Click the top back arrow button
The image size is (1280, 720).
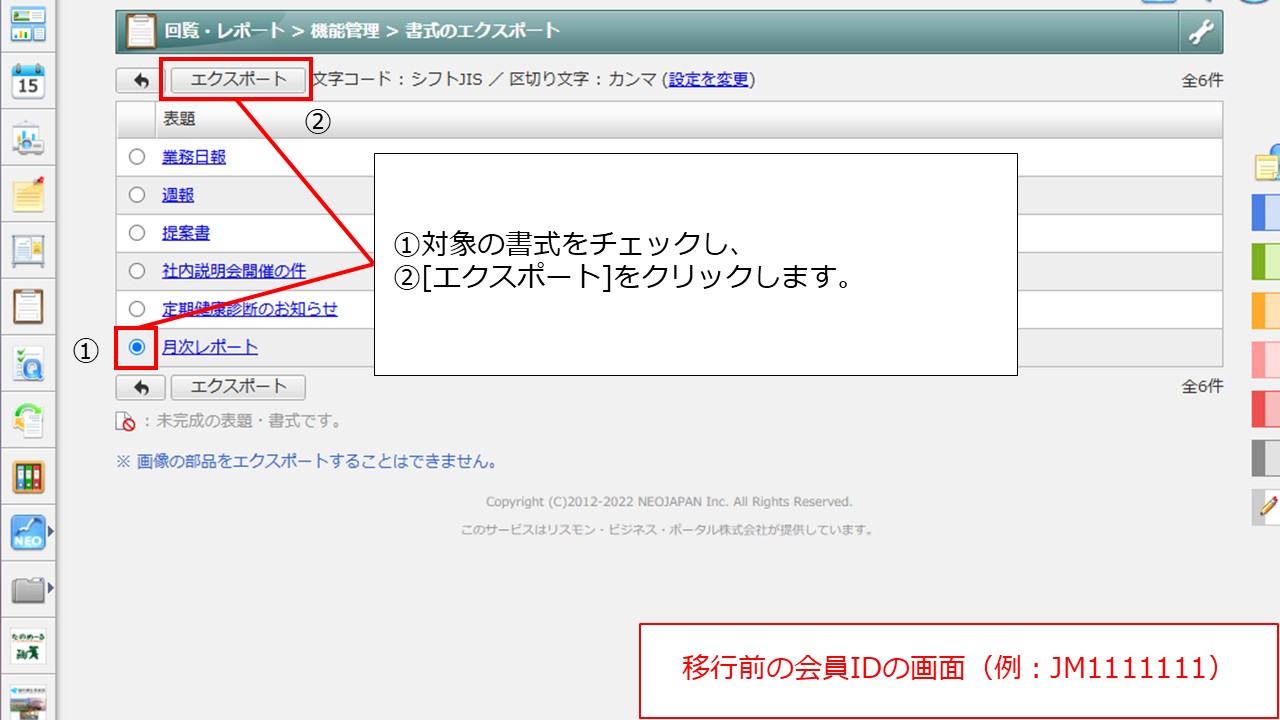point(141,81)
